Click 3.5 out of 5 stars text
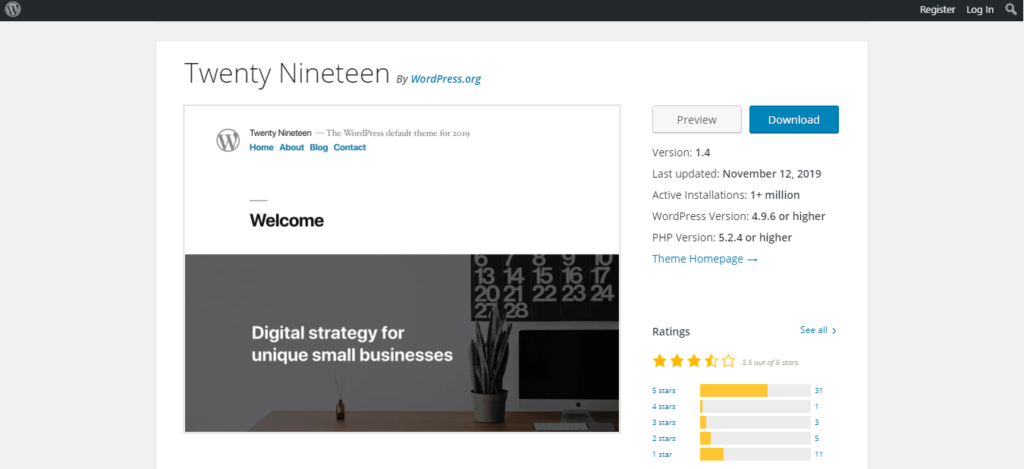The image size is (1024, 469). [771, 363]
